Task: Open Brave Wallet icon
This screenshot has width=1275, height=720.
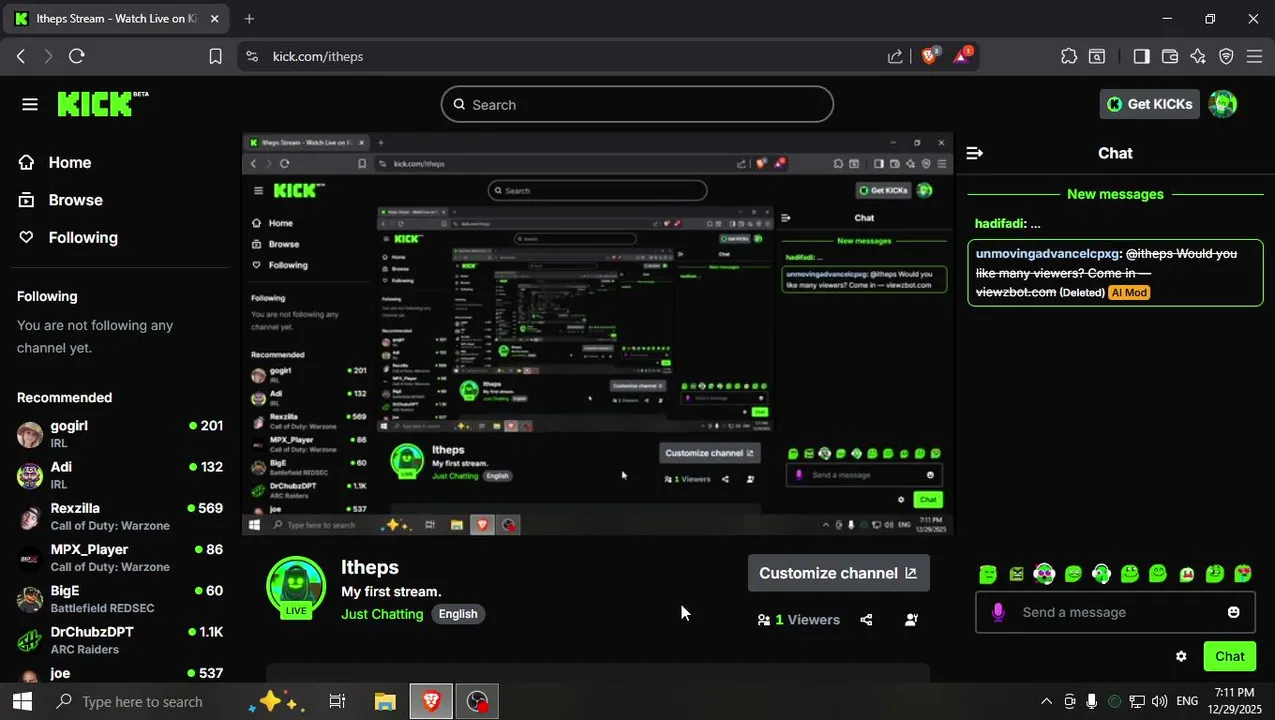Action: click(1169, 56)
